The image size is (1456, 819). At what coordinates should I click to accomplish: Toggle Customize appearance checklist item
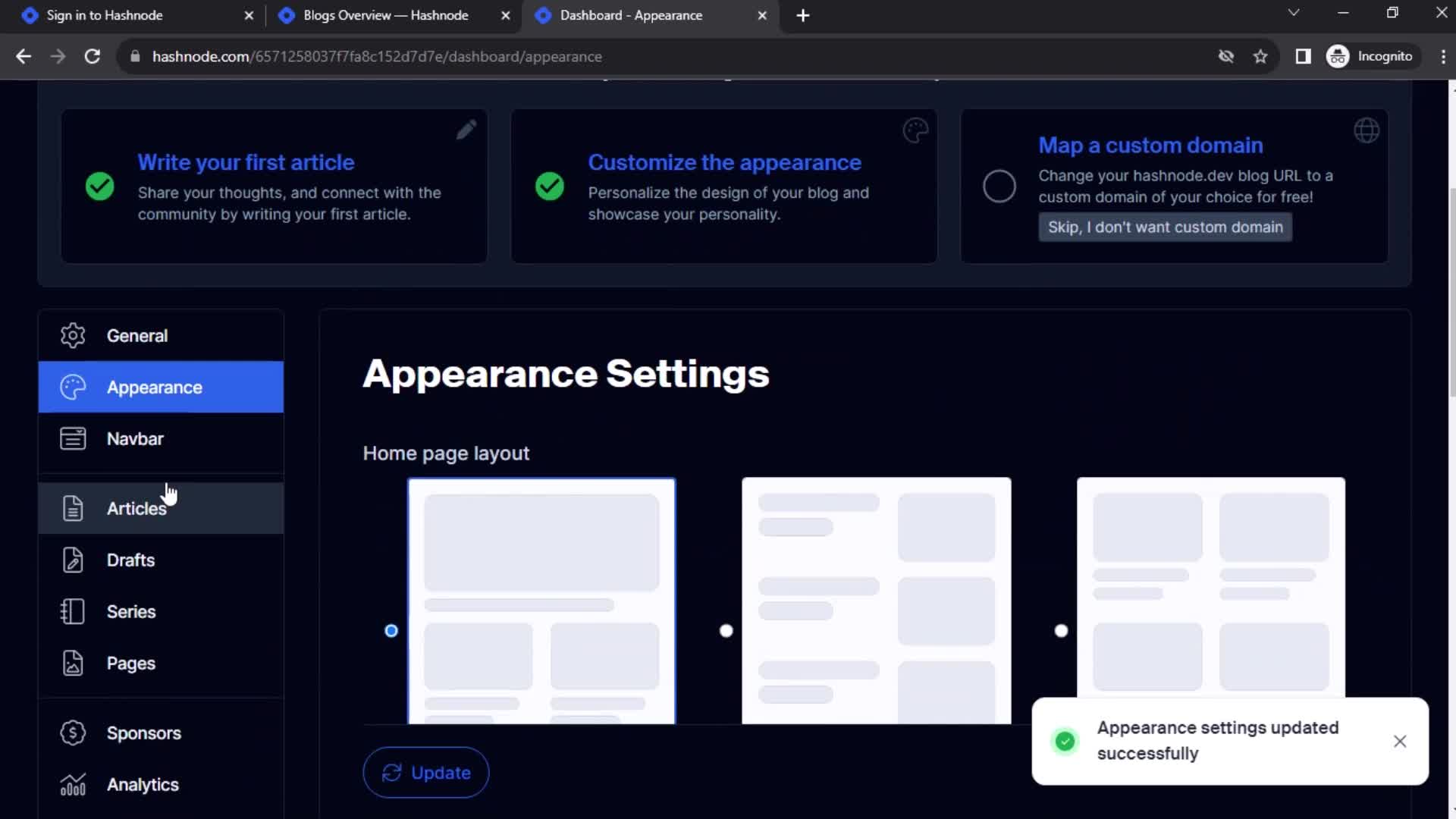pos(549,186)
